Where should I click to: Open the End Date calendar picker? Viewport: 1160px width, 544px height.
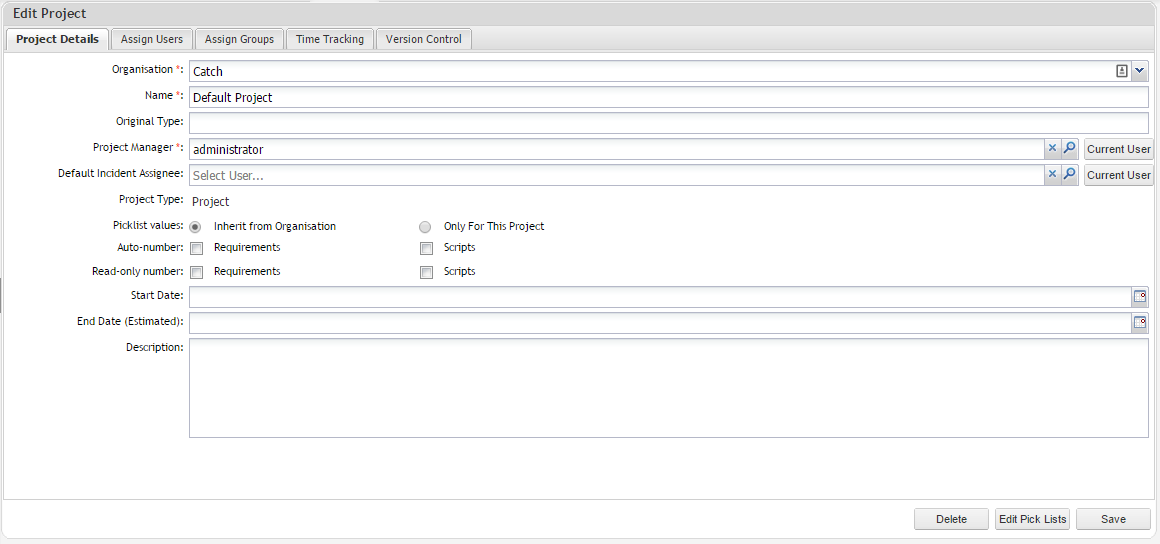tap(1139, 323)
